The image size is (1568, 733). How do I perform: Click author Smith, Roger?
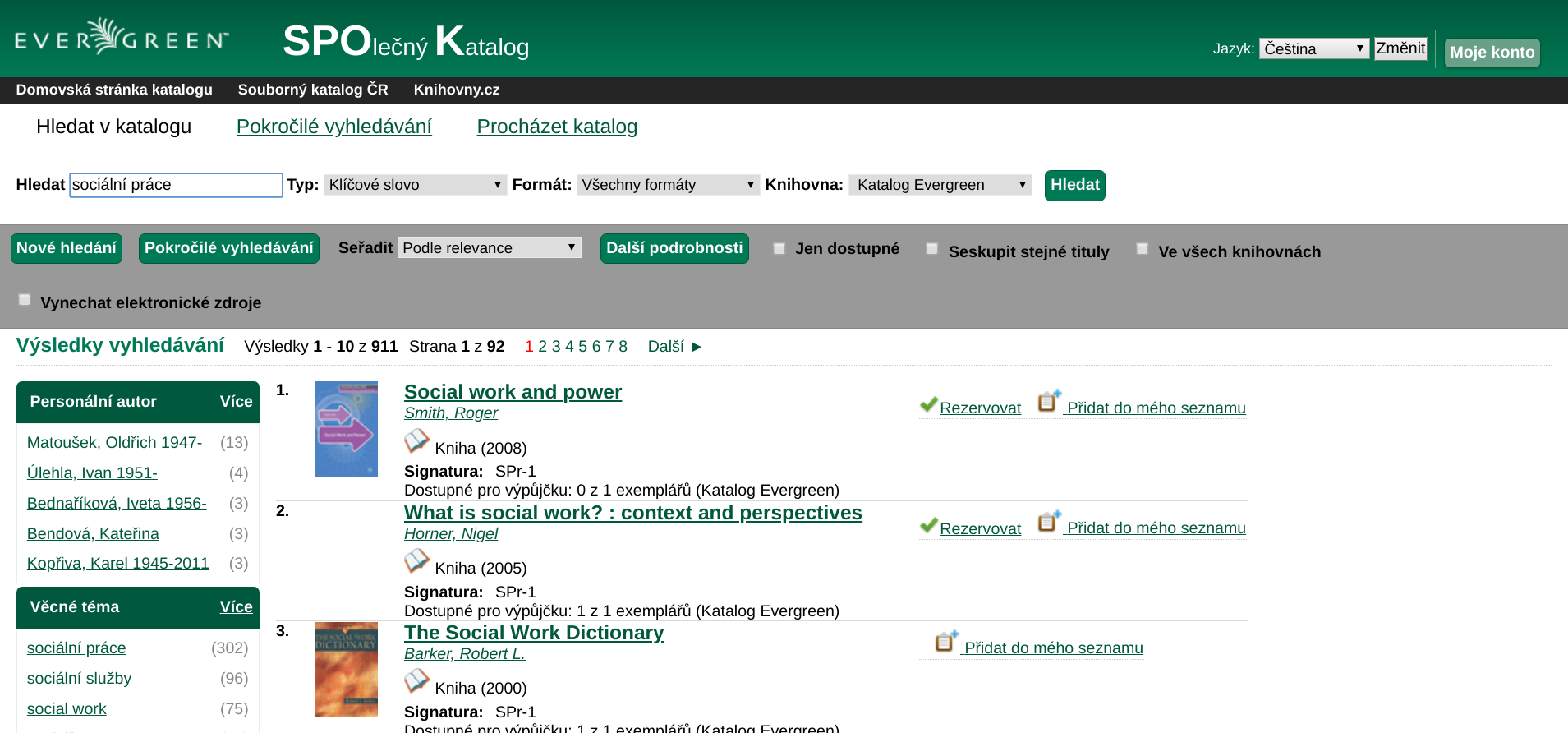click(x=451, y=413)
